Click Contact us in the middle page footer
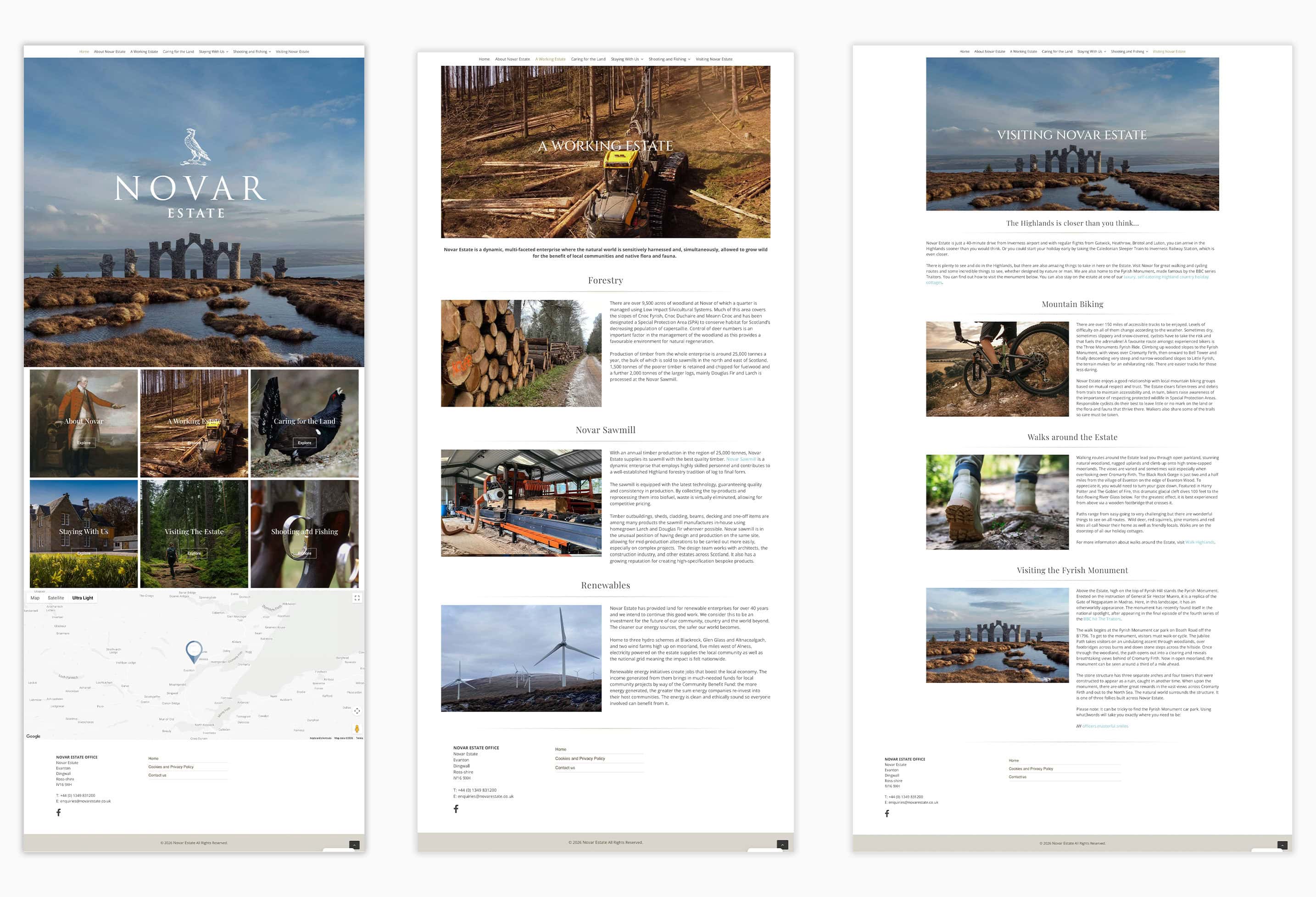Image resolution: width=1316 pixels, height=897 pixels. 564,768
